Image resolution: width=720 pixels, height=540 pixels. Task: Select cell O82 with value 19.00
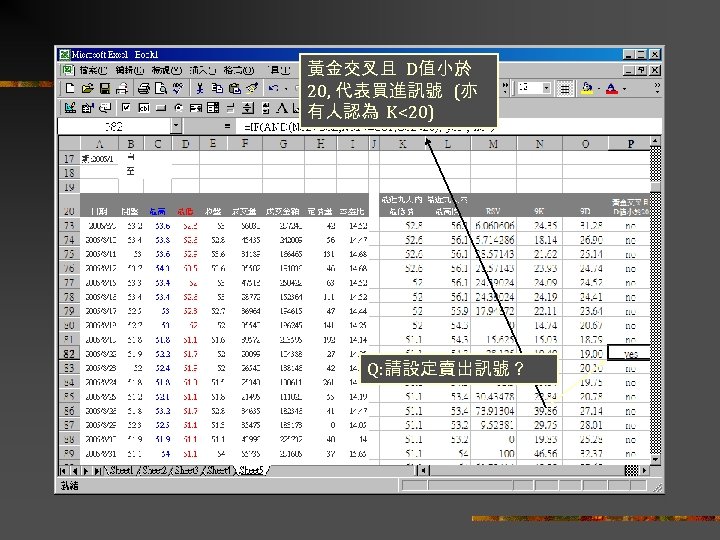pos(585,354)
